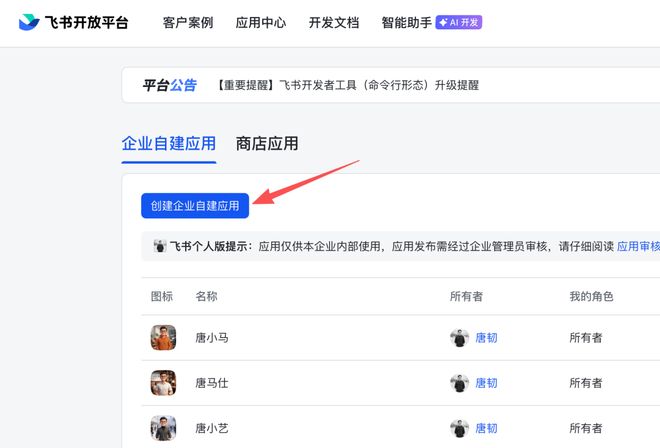Open the 应用审核 link in the tip

point(638,246)
